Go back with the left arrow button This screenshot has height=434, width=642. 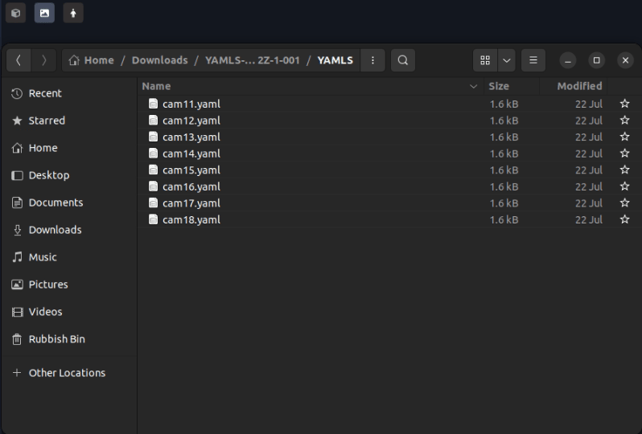coord(18,60)
